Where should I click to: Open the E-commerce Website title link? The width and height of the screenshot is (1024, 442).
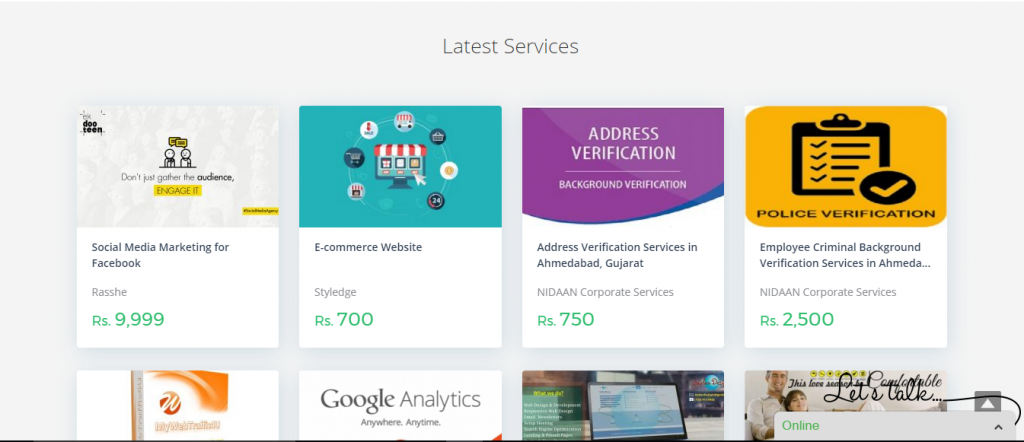point(368,247)
